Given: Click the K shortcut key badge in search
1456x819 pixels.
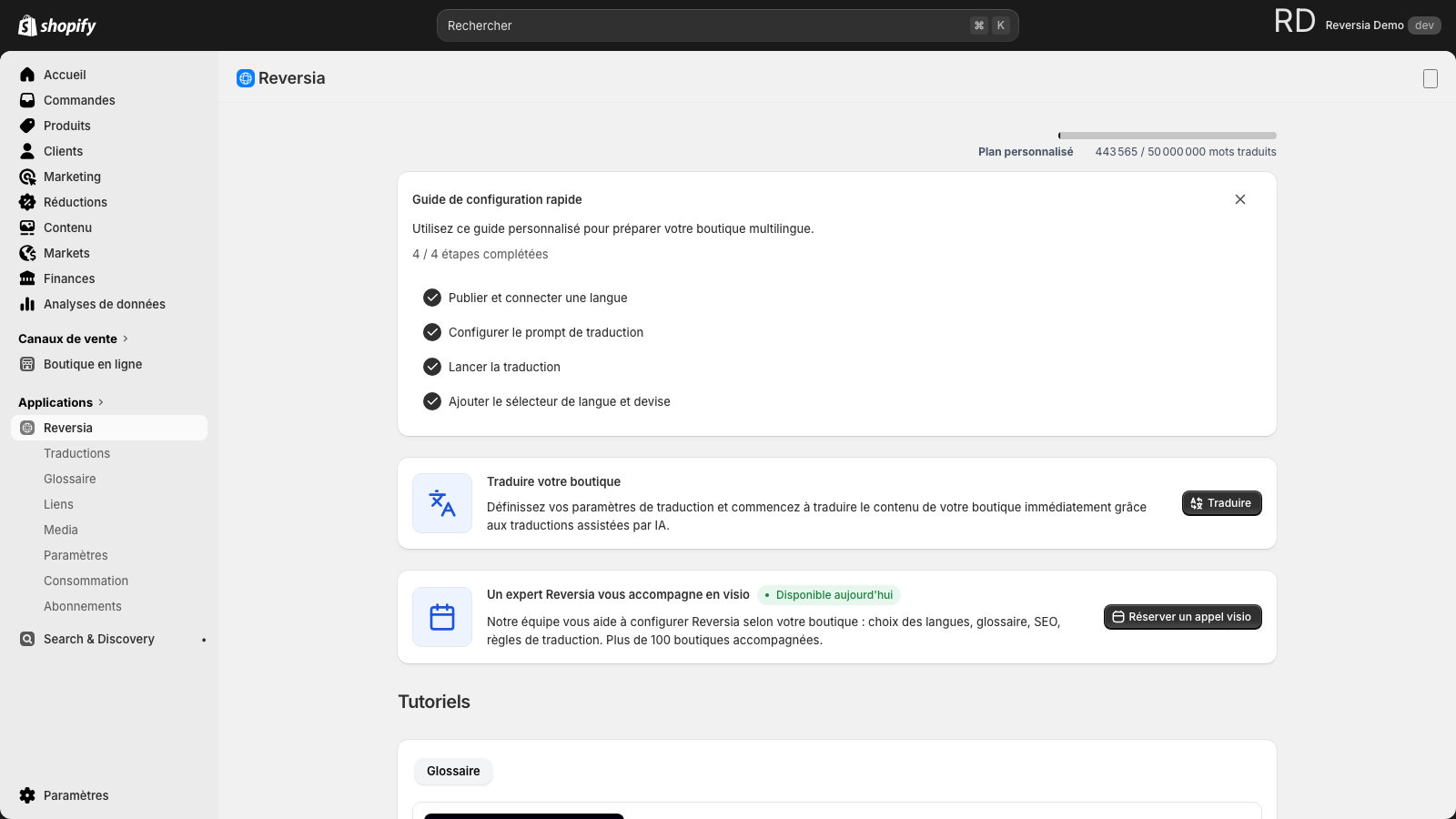Looking at the screenshot, I should click(x=1001, y=25).
